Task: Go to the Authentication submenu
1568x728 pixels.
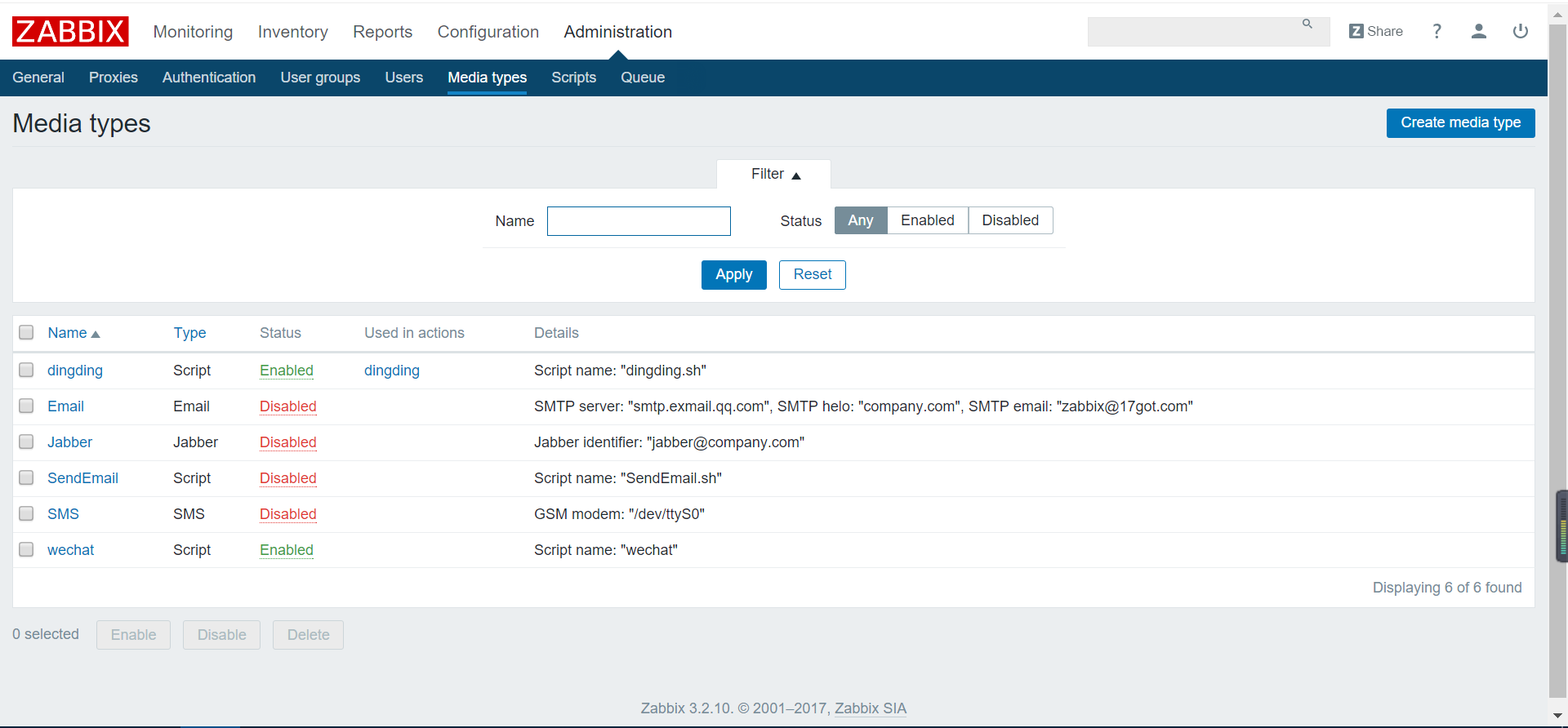Action: 209,78
